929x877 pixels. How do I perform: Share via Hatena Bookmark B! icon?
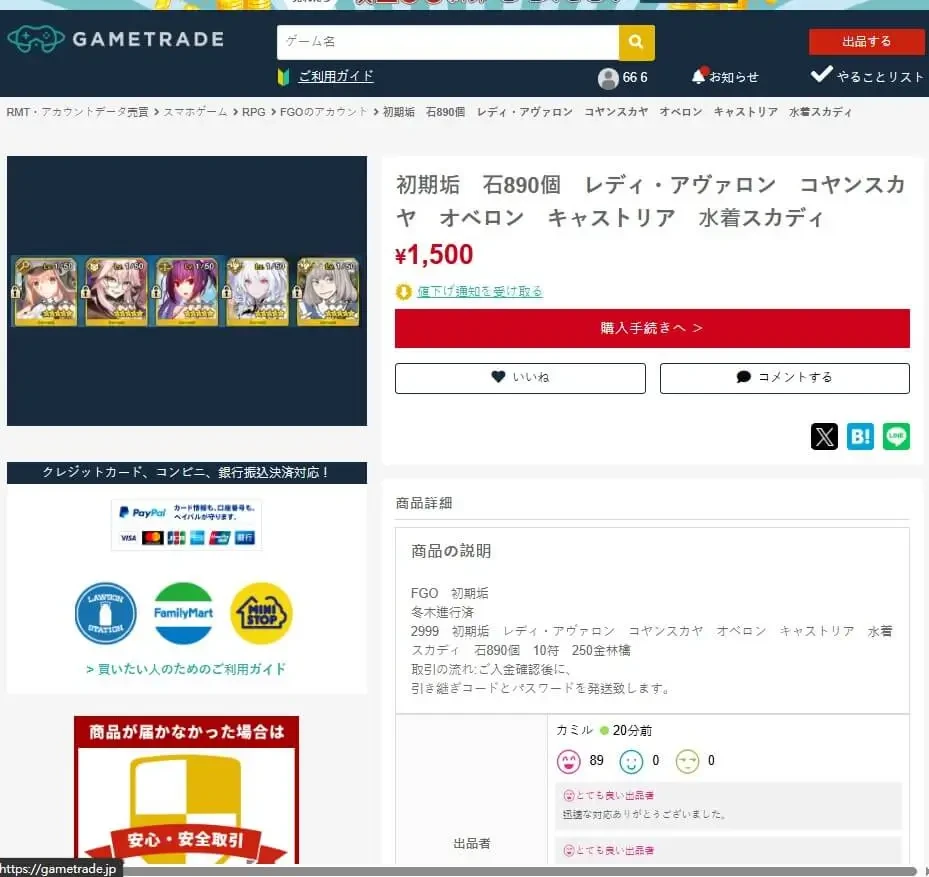(x=860, y=437)
